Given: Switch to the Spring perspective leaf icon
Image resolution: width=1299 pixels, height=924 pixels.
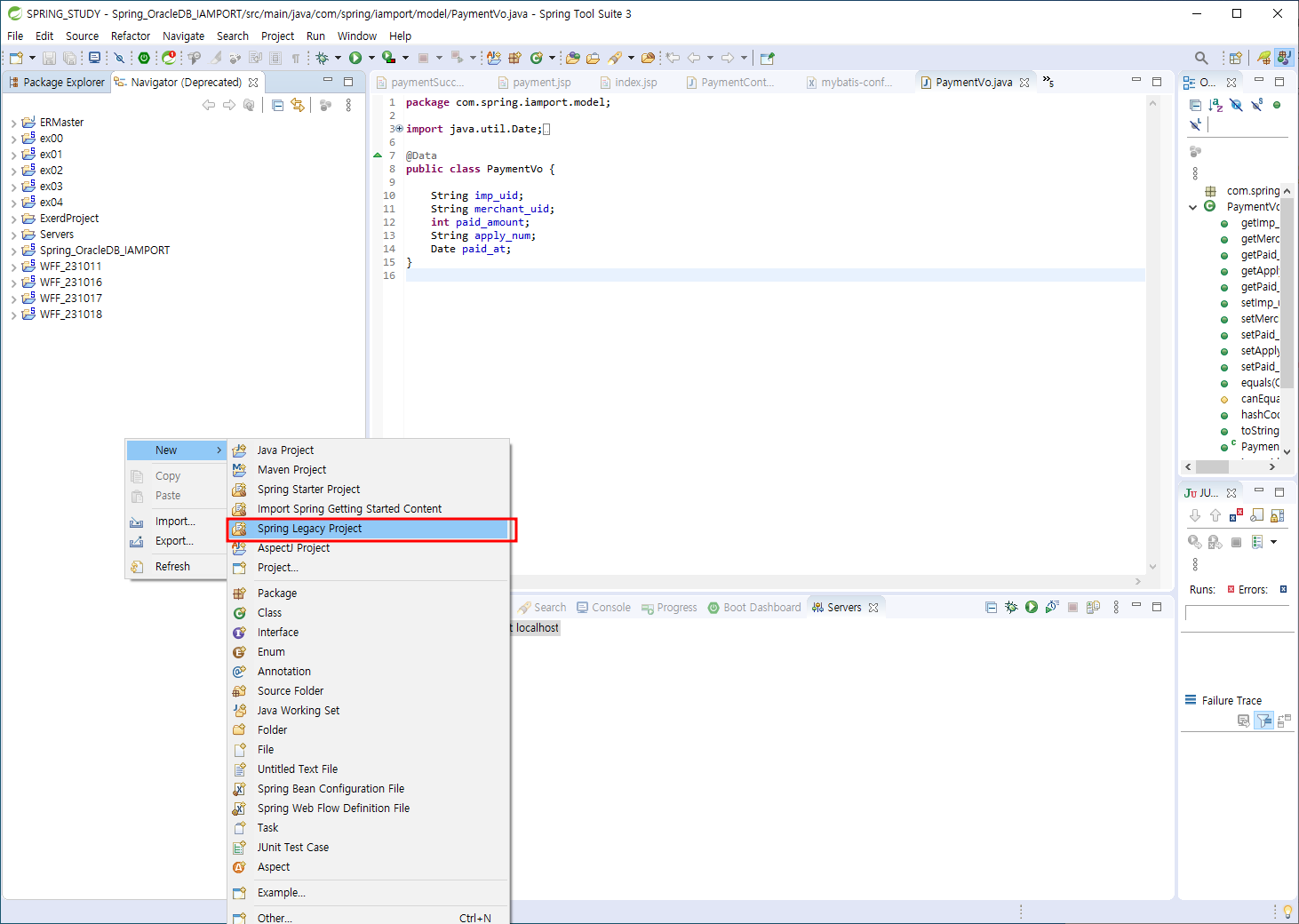Looking at the screenshot, I should (1263, 58).
